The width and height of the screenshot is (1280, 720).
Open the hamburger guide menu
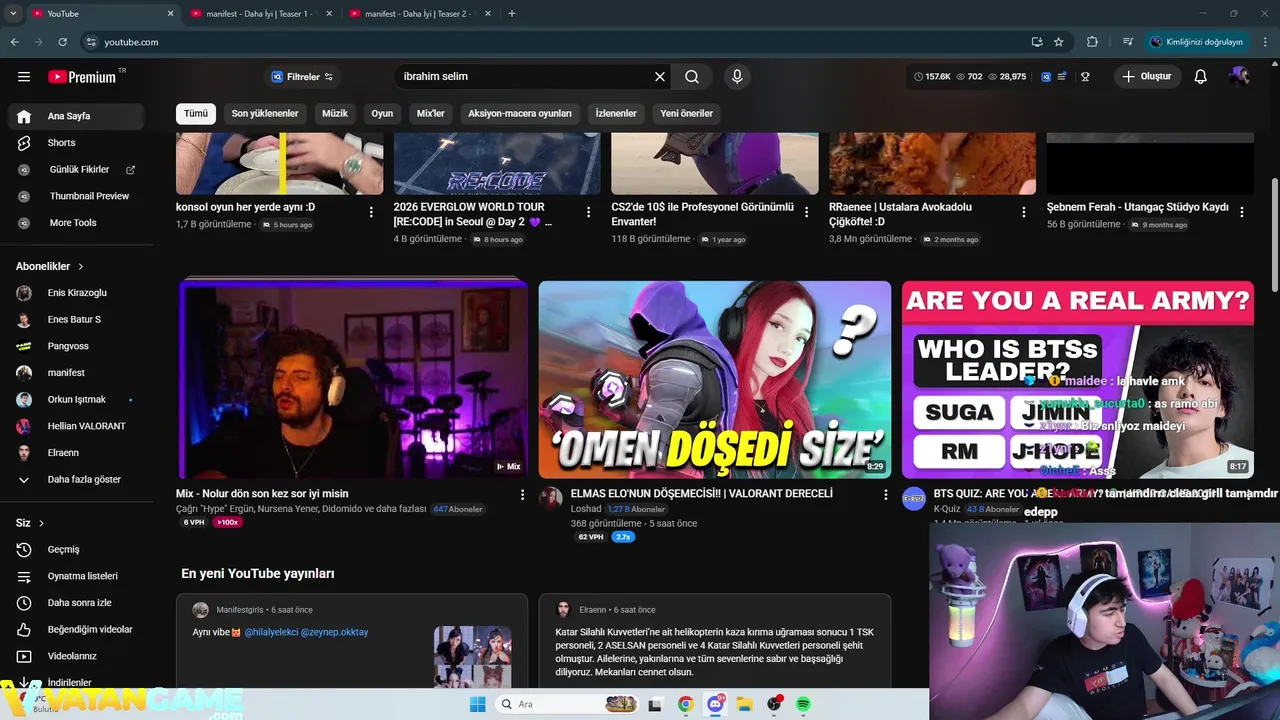click(24, 77)
